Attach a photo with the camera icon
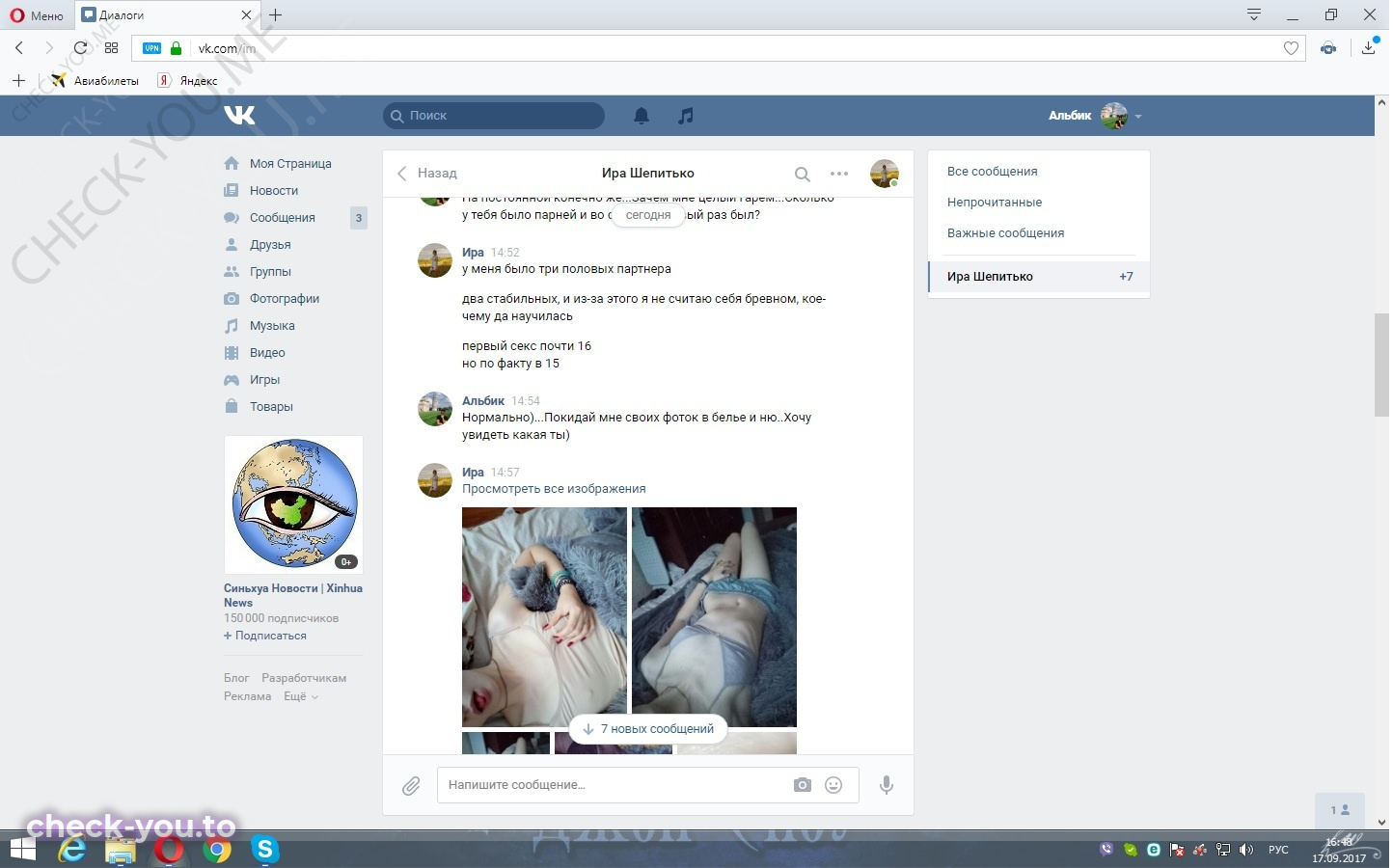 click(x=803, y=785)
